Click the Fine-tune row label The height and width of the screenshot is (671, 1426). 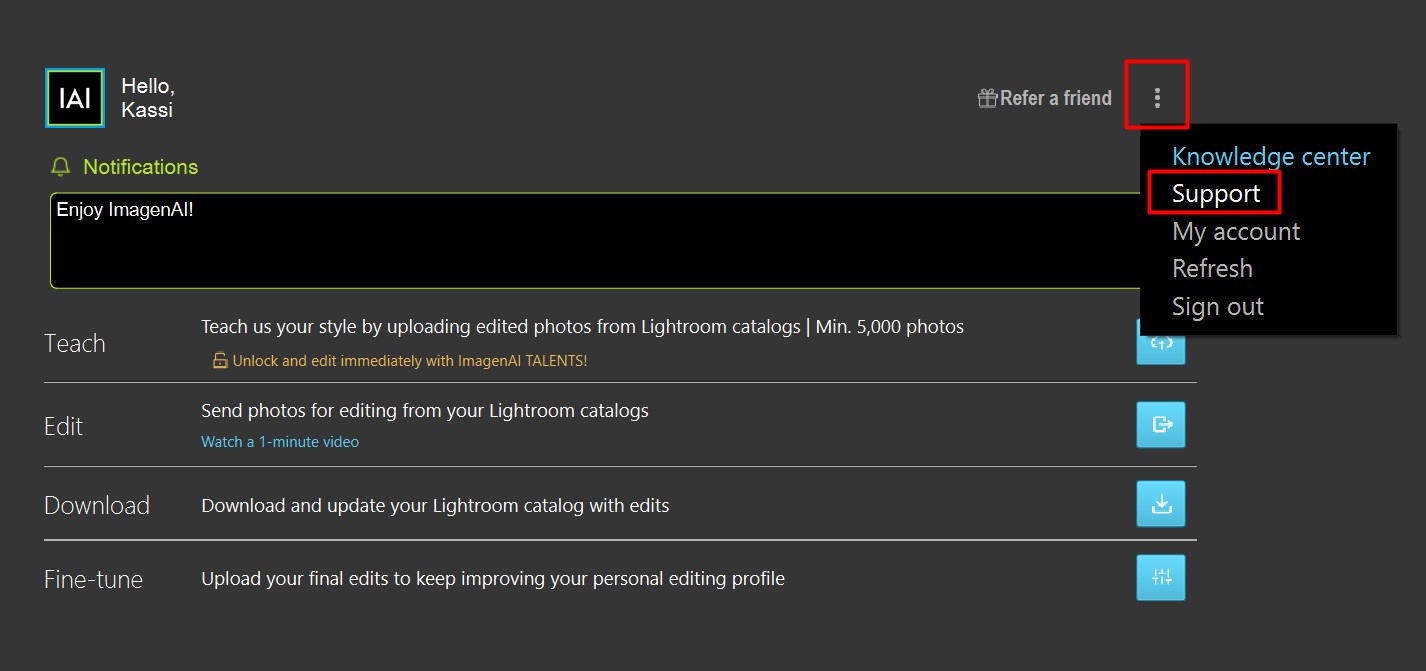pyautogui.click(x=93, y=579)
